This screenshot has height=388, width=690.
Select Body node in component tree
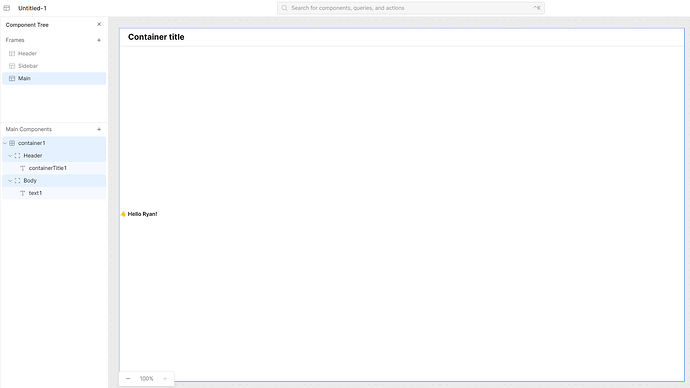pos(54,180)
